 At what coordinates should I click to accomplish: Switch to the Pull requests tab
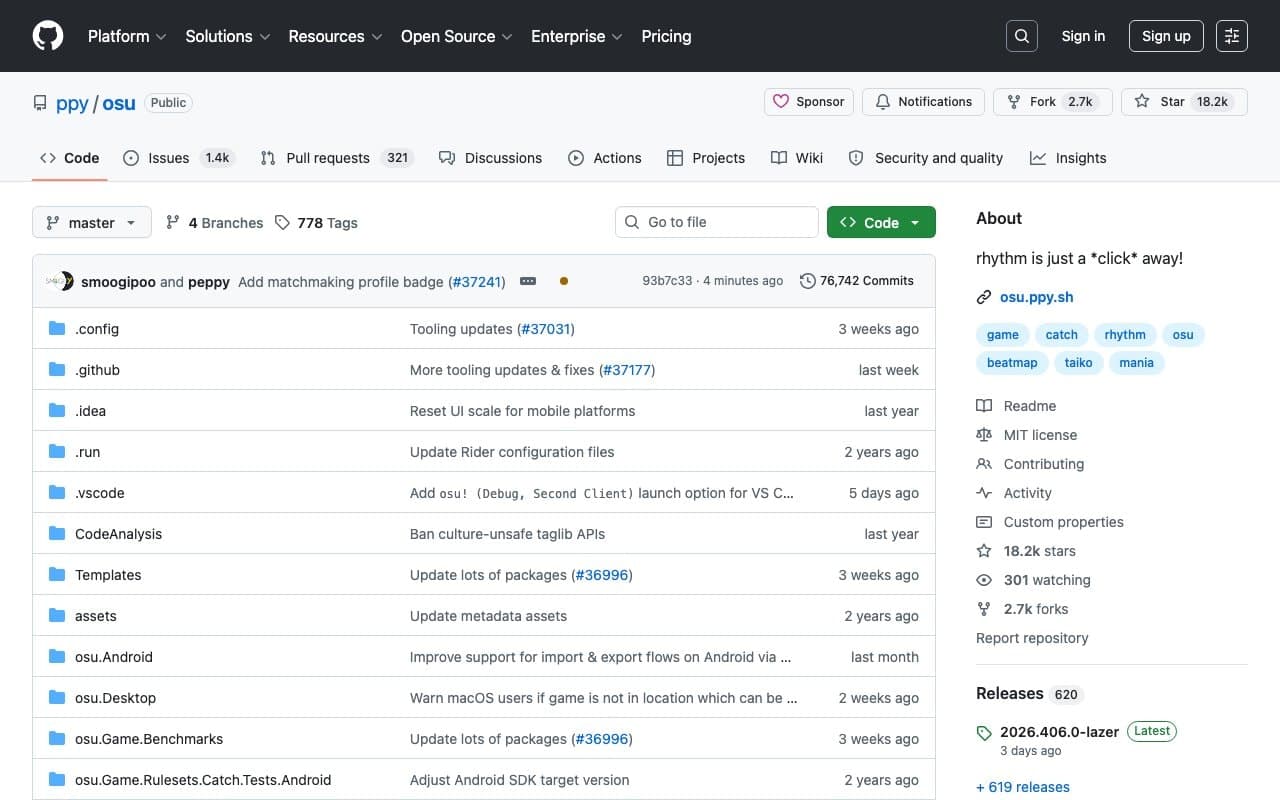click(x=337, y=158)
